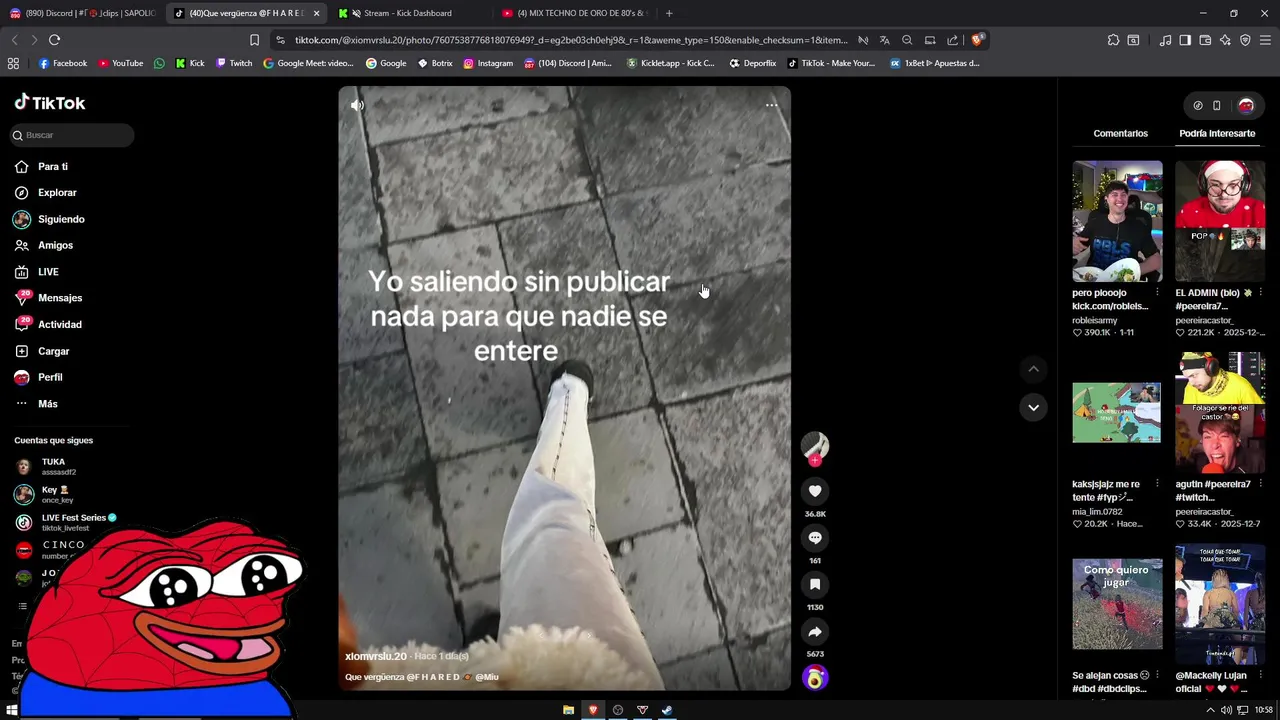Open the translate icon in address bar
Viewport: 1280px width, 720px height.
click(884, 40)
